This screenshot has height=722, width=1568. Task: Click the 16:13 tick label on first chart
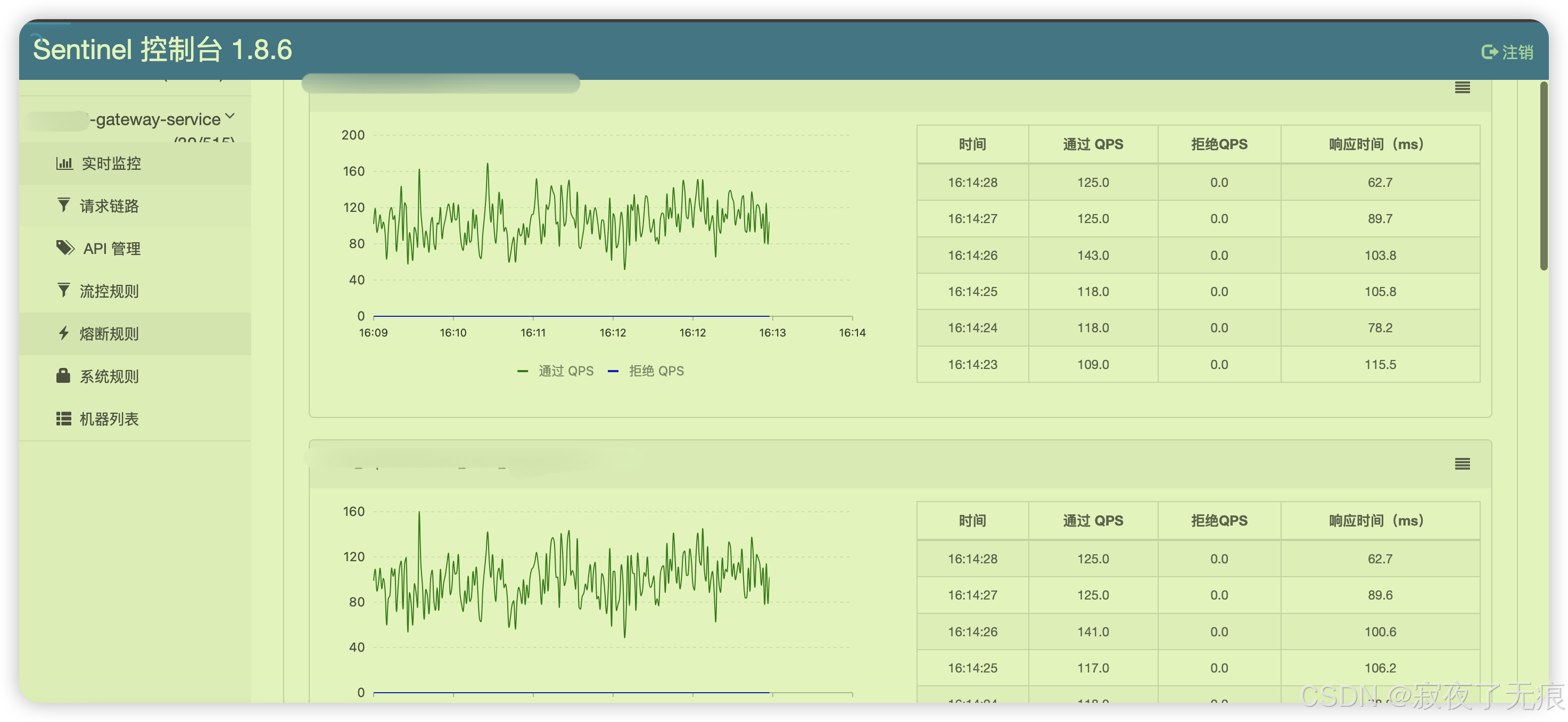(x=772, y=332)
